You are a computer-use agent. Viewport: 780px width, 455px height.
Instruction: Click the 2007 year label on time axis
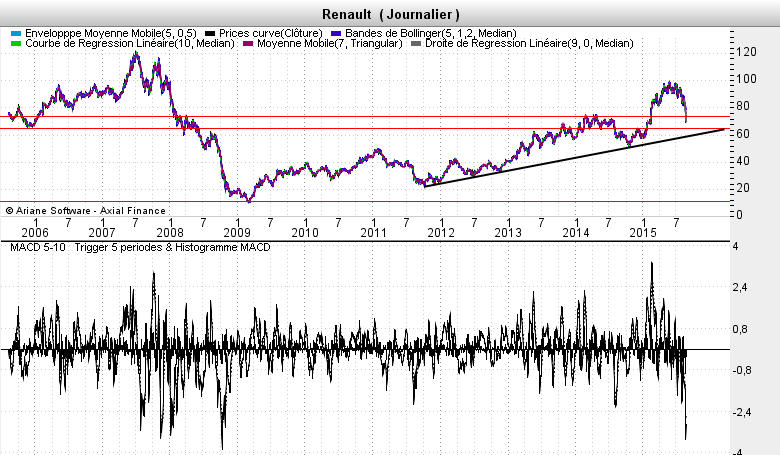pos(102,233)
